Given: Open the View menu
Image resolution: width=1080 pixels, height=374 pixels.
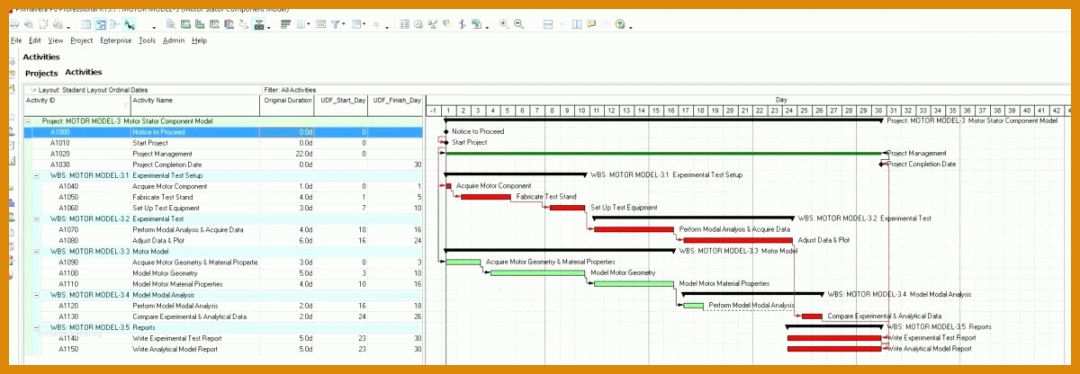Looking at the screenshot, I should (x=55, y=41).
